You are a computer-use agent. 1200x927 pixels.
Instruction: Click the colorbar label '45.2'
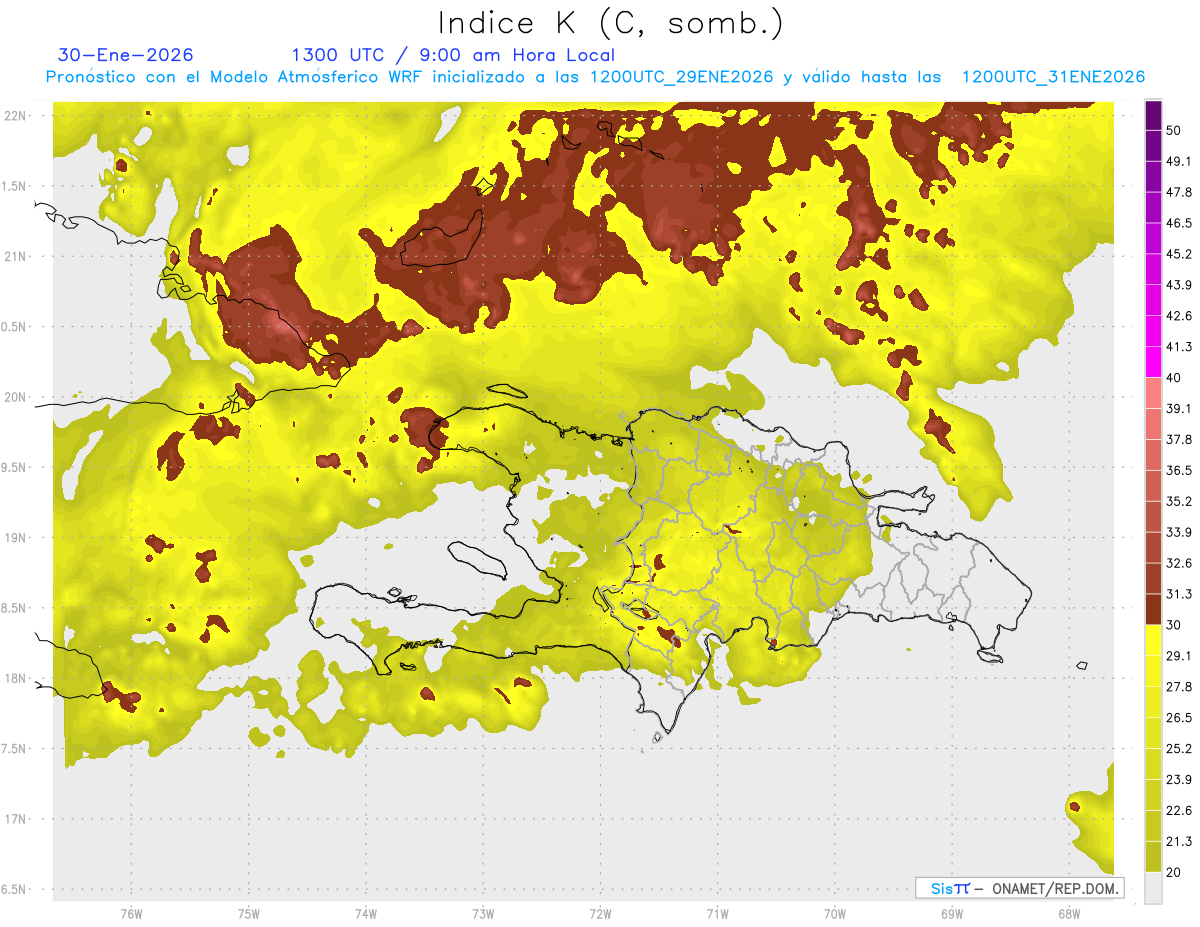point(1179,255)
